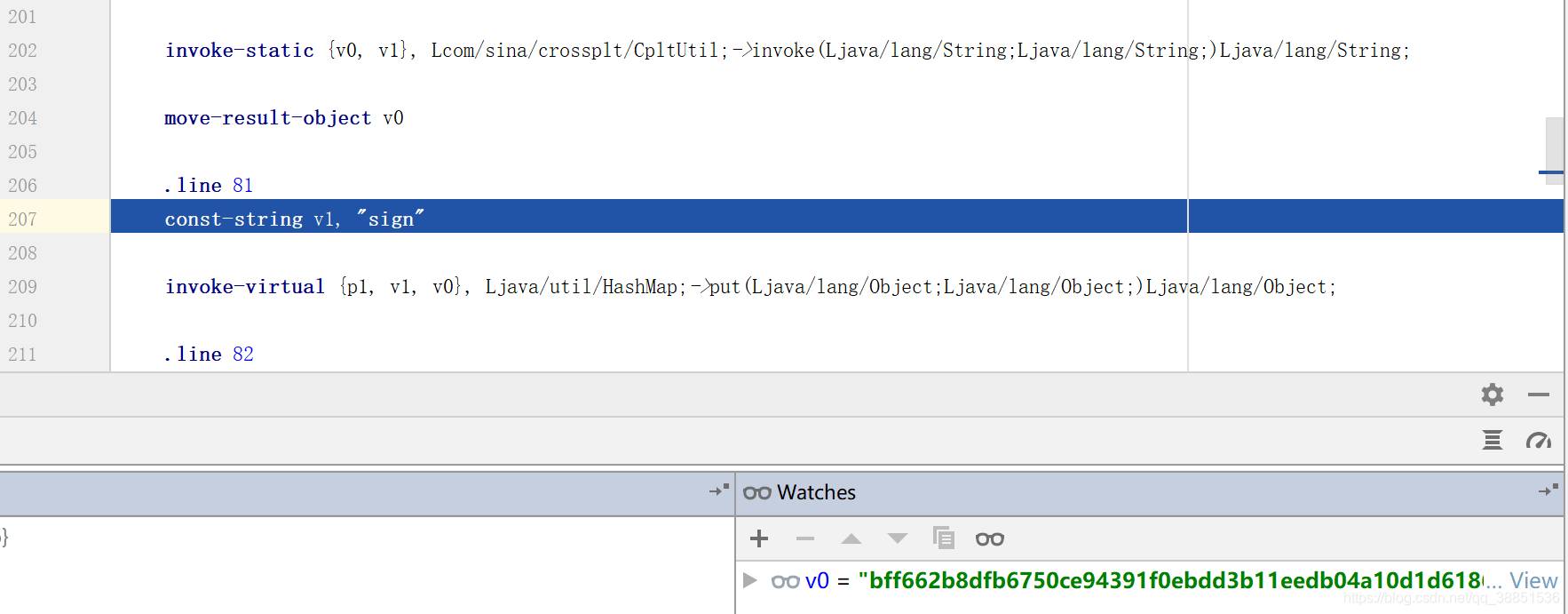Toggle show watches in variables glasses icon
Screen dimensions: 1568x614
click(990, 538)
